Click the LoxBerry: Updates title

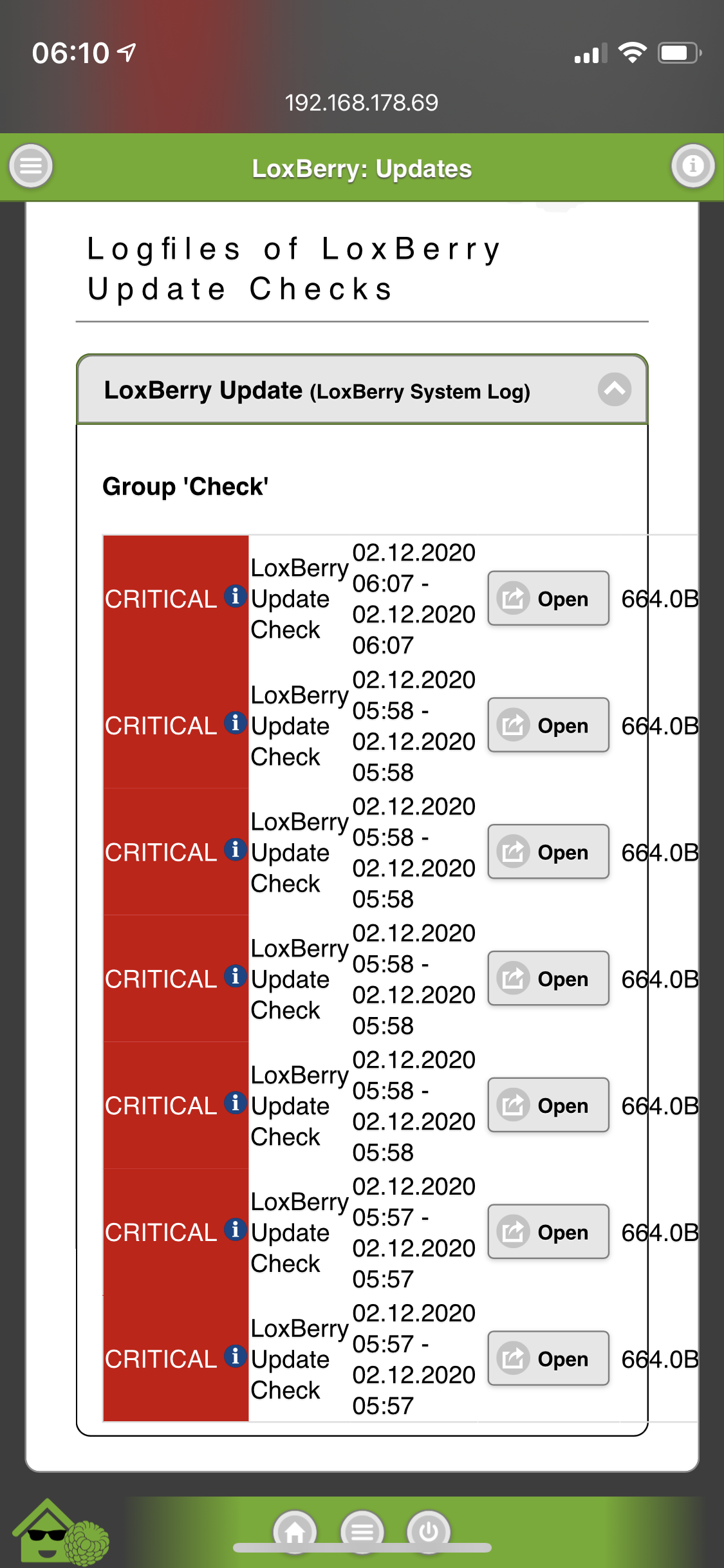[362, 169]
